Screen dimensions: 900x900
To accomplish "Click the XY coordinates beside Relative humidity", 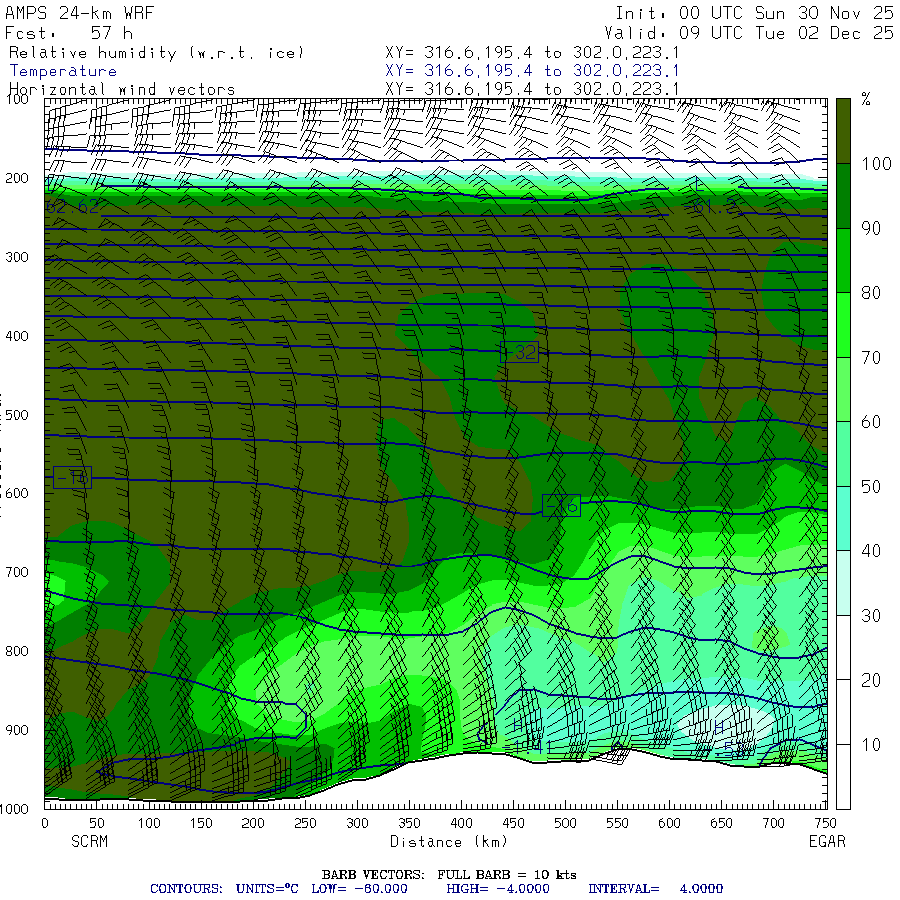I will (532, 53).
